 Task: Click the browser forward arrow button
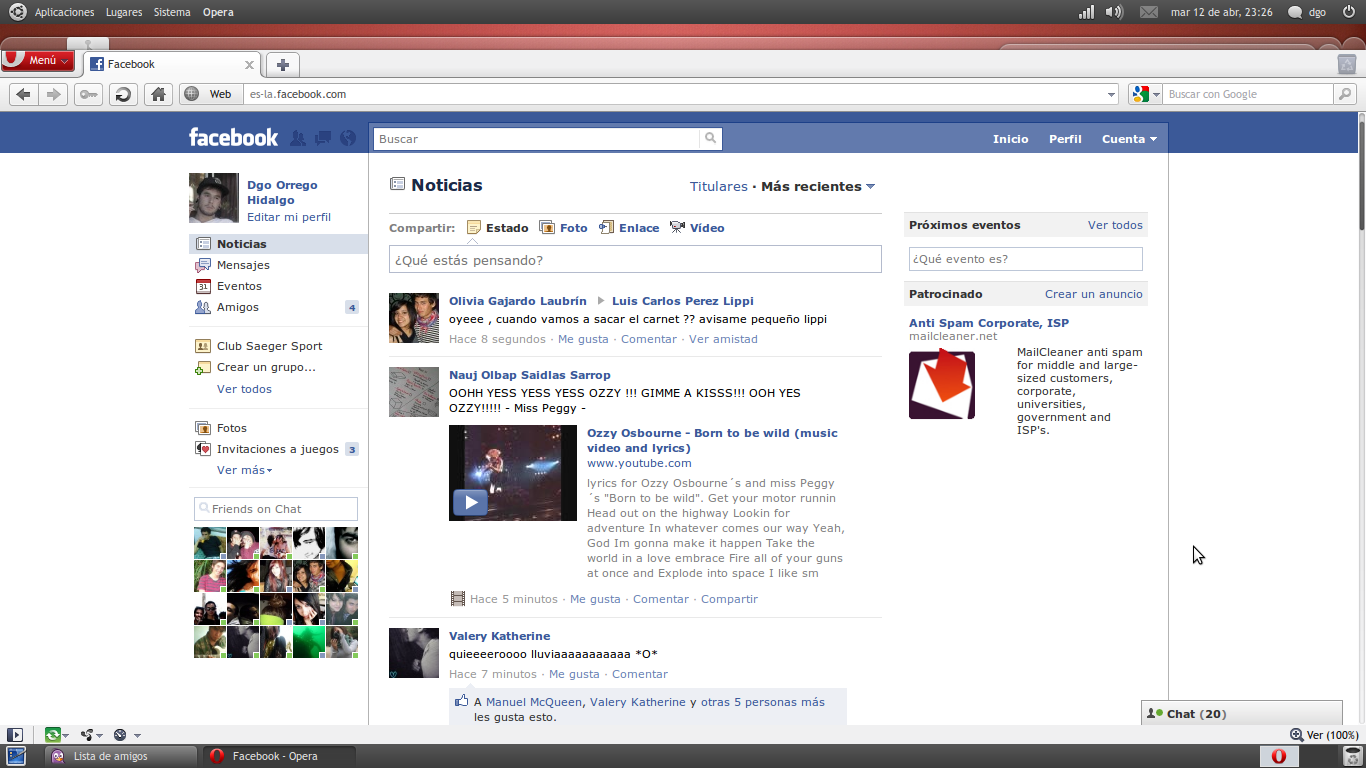click(54, 94)
